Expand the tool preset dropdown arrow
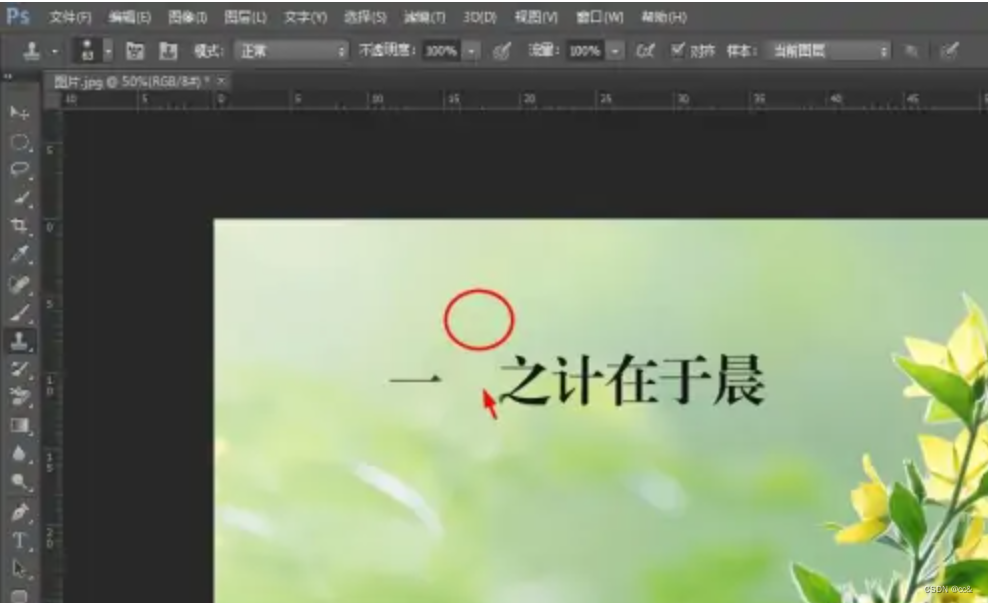988x603 pixels. 55,51
